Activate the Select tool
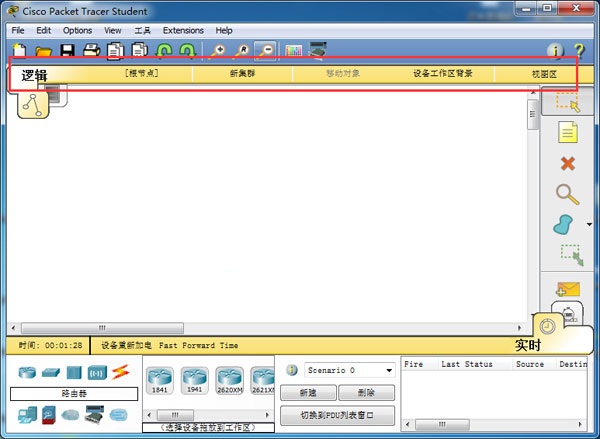Viewport: 600px width, 439px height. pyautogui.click(x=568, y=102)
